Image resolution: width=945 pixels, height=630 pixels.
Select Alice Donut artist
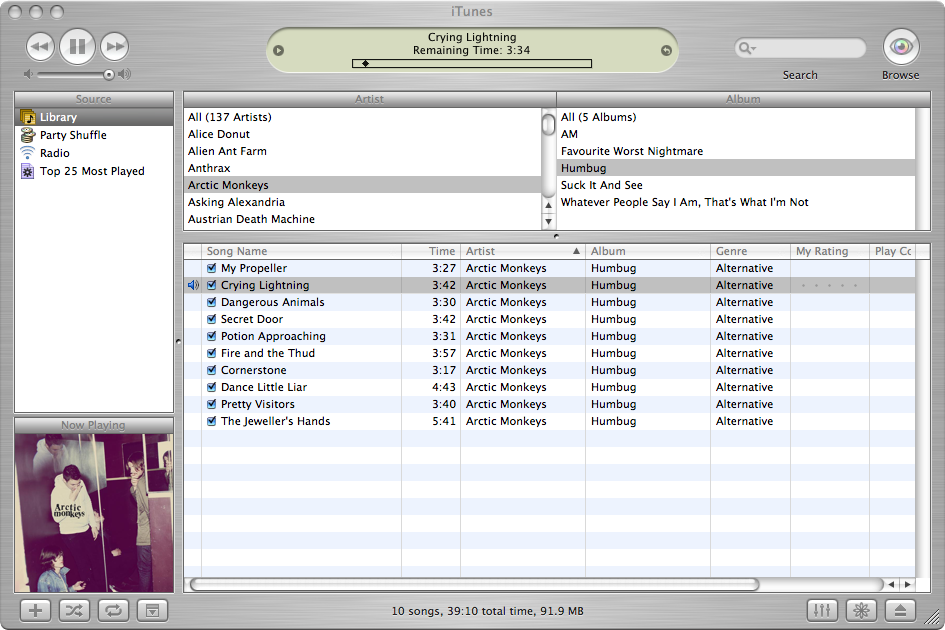(x=363, y=134)
